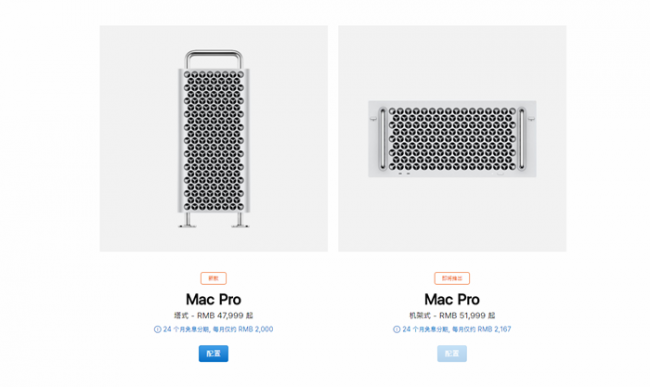650x387 pixels.
Task: Click the 即将推出 badge above rack Mac Pro
Action: pyautogui.click(x=452, y=278)
